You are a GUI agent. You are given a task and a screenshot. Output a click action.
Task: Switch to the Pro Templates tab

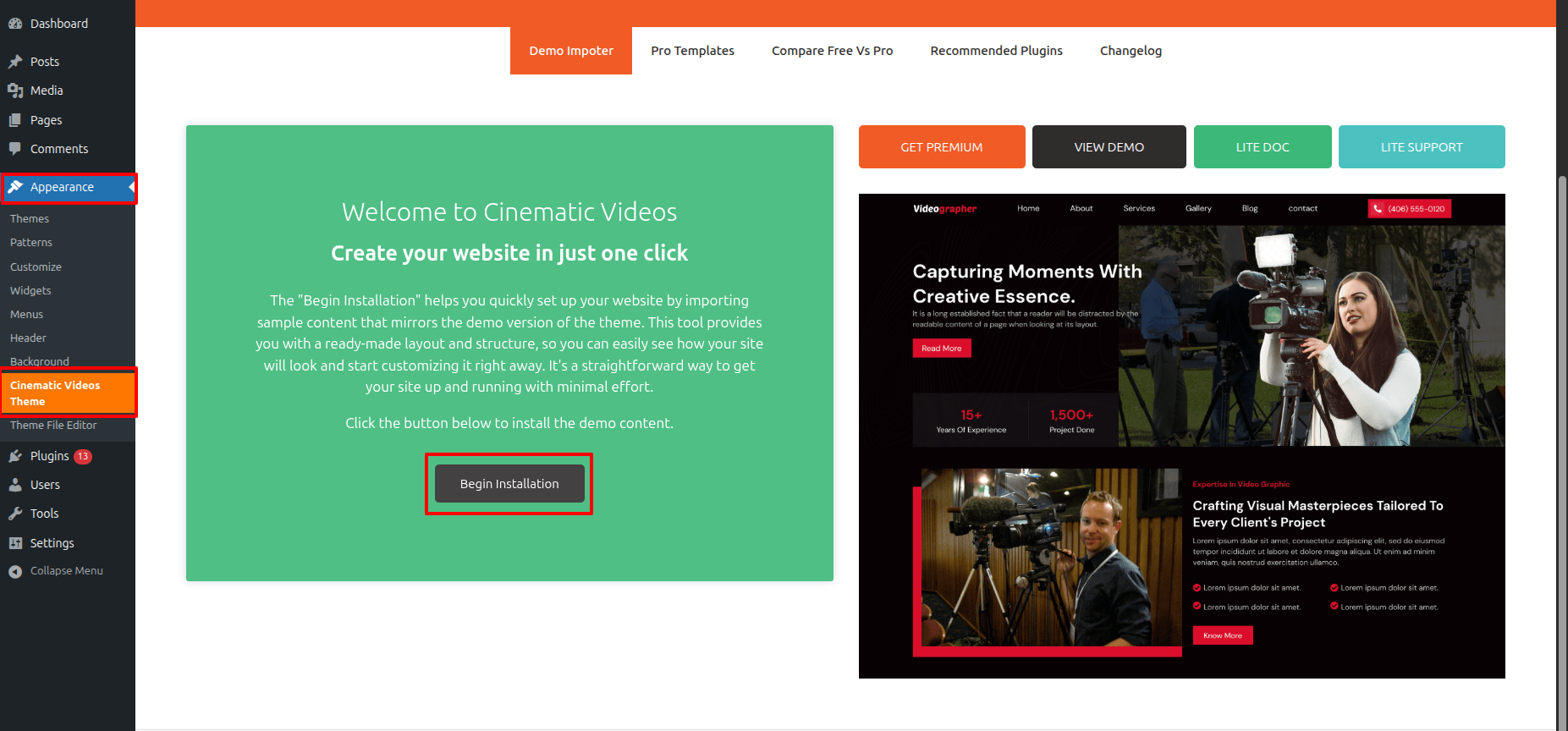692,51
